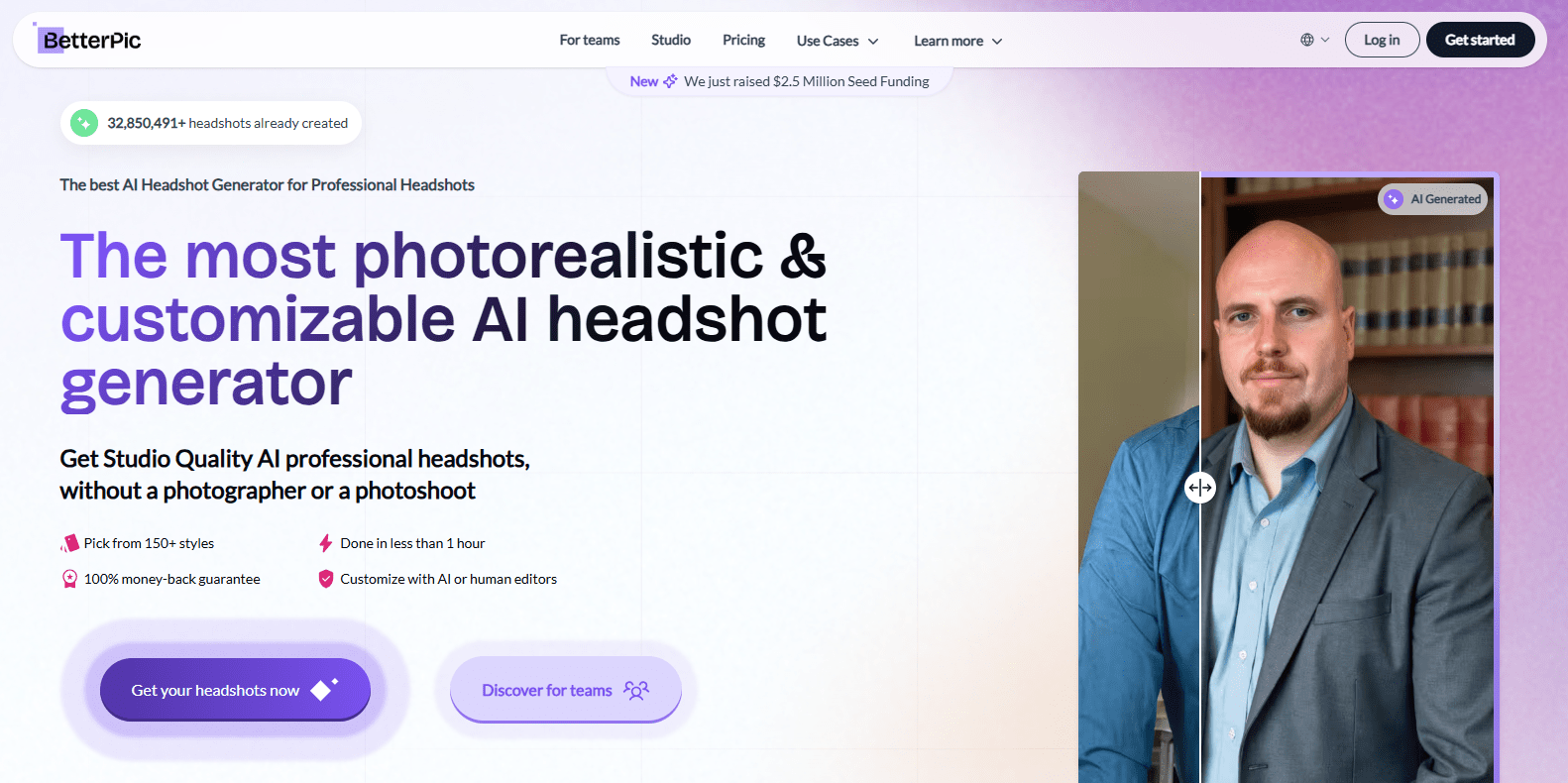This screenshot has width=1568, height=783.
Task: Click the shield checkmark icon
Action: tap(325, 579)
